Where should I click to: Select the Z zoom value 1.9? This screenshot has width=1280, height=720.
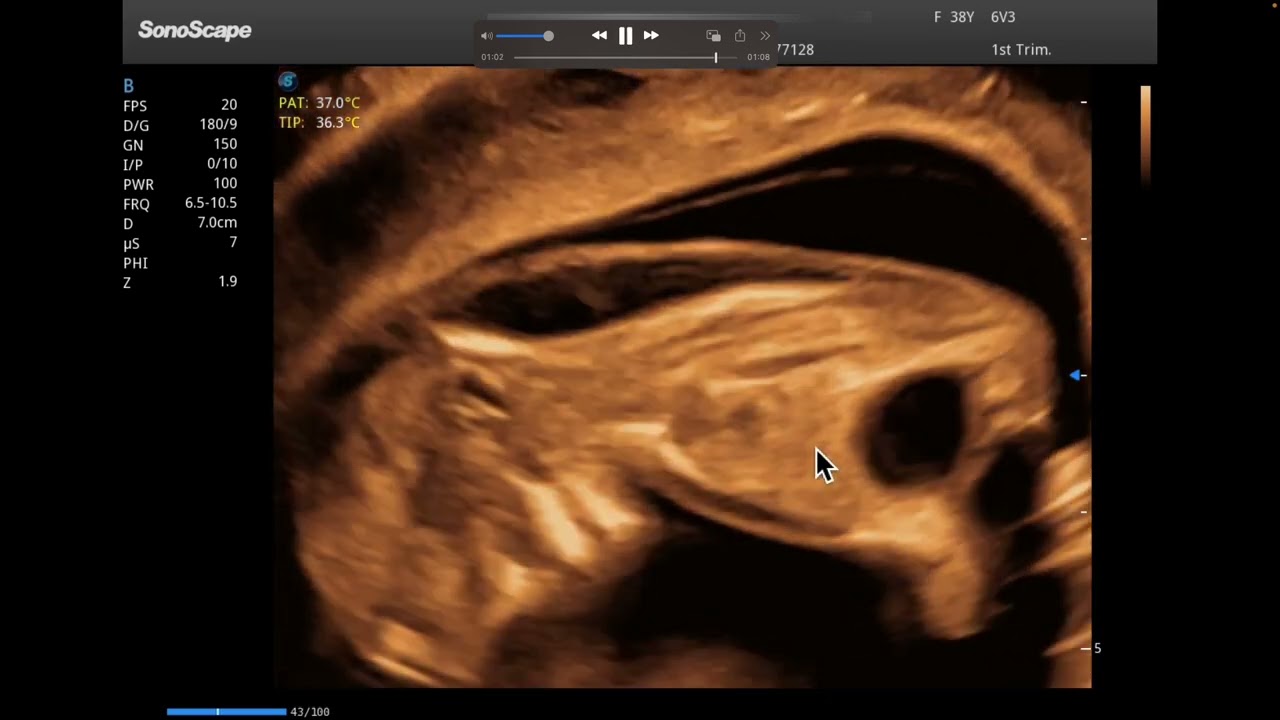pos(228,282)
